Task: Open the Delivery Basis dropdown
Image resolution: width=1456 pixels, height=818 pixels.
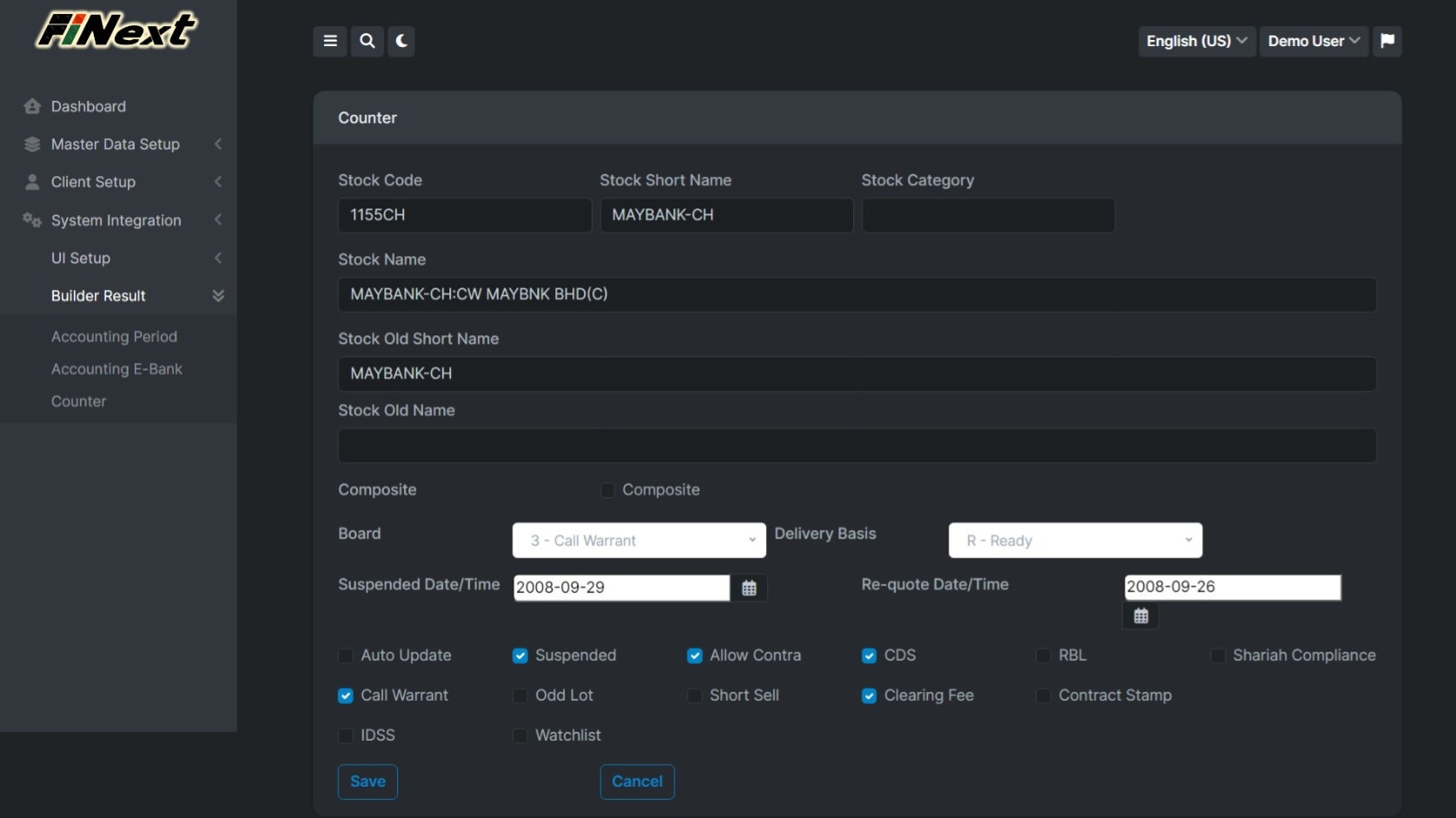Action: pyautogui.click(x=1075, y=540)
